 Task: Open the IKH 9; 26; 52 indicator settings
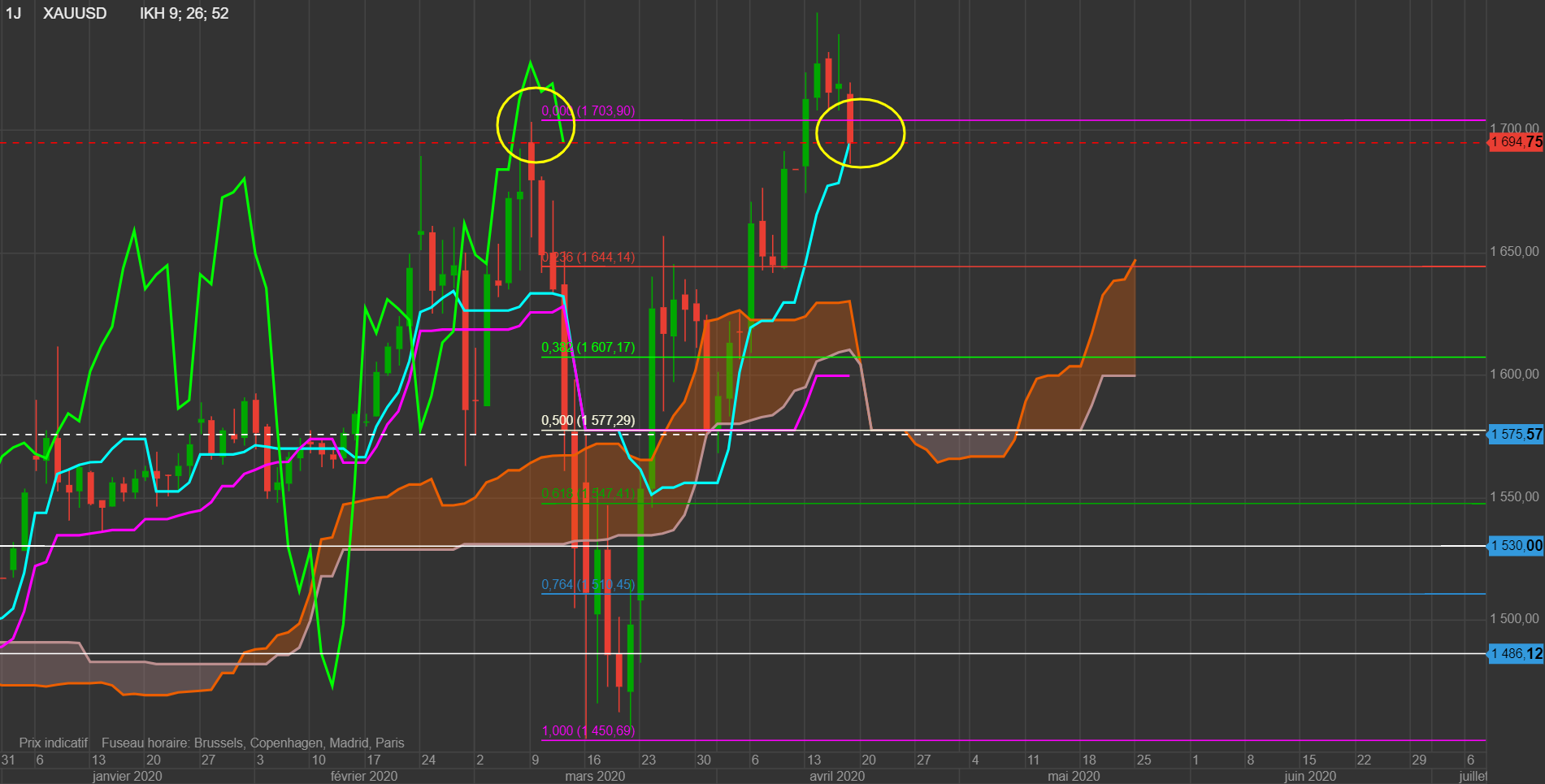click(184, 13)
